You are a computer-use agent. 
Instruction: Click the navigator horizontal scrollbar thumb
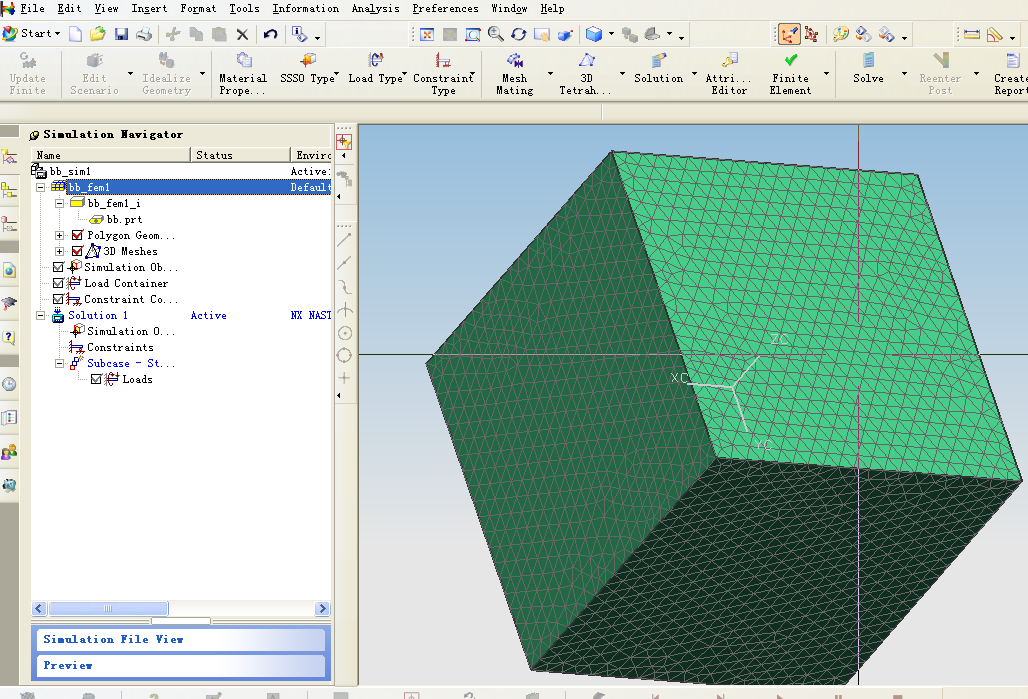(x=108, y=608)
